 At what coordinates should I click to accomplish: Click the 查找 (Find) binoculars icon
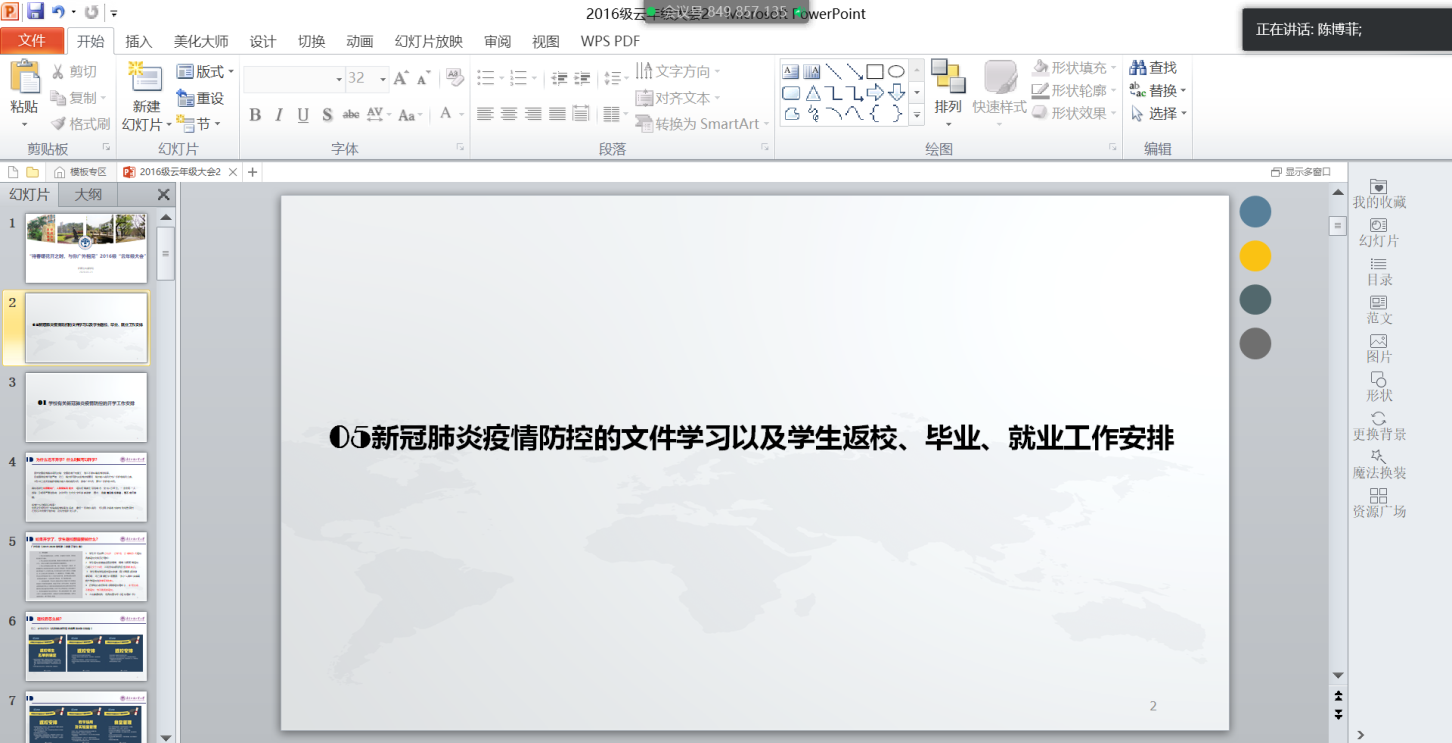coord(1137,68)
